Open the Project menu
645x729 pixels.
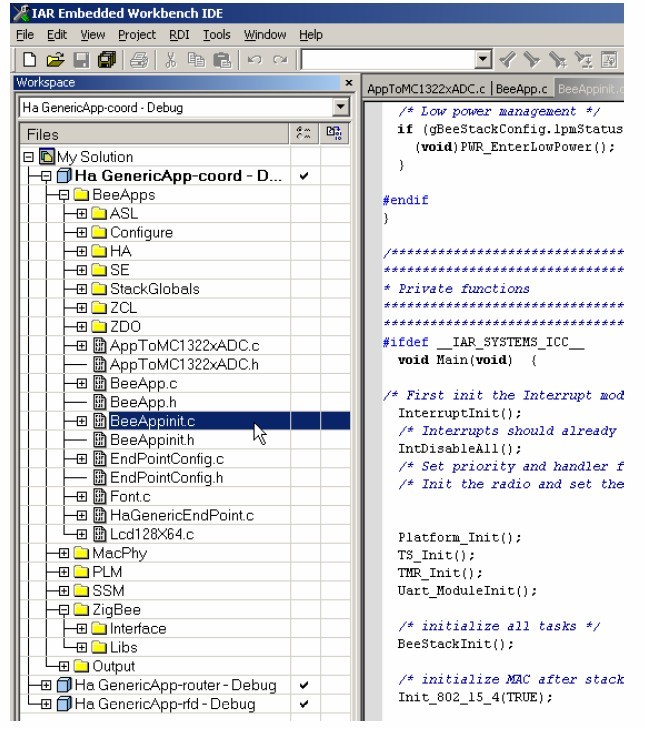tap(137, 34)
